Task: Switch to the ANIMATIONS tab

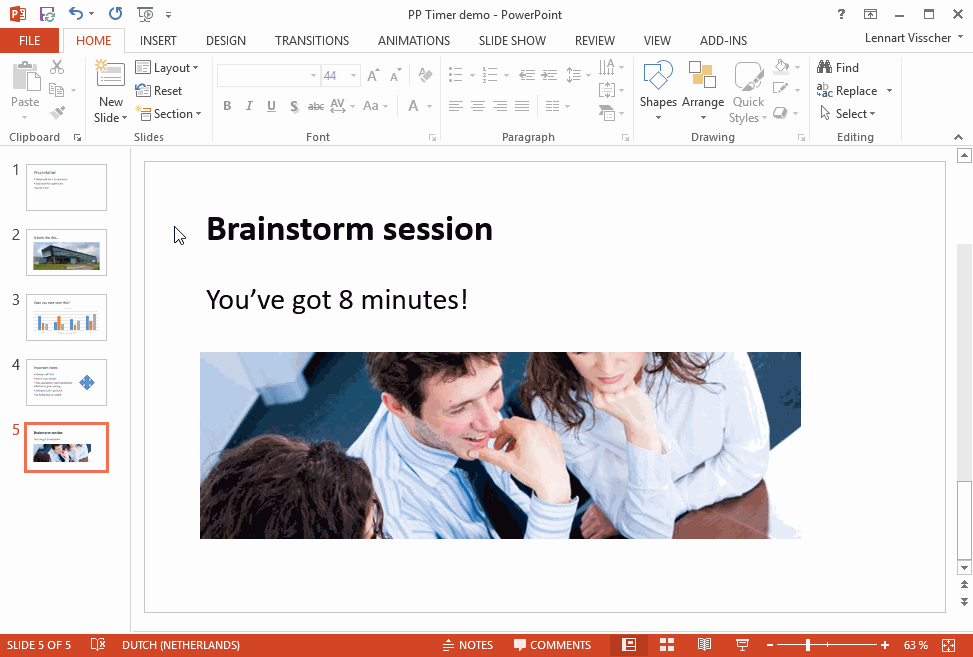Action: 414,40
